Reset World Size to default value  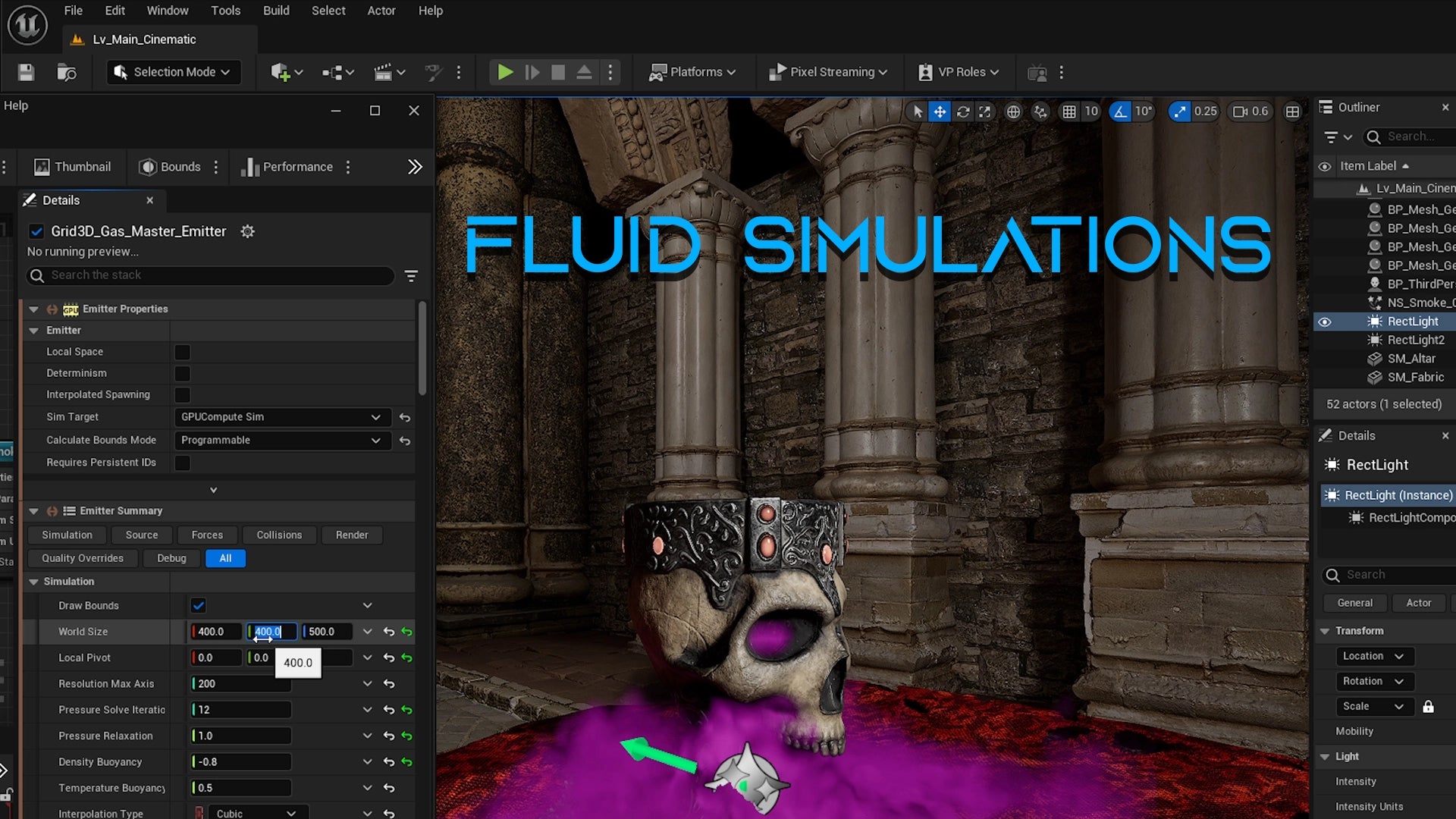389,632
